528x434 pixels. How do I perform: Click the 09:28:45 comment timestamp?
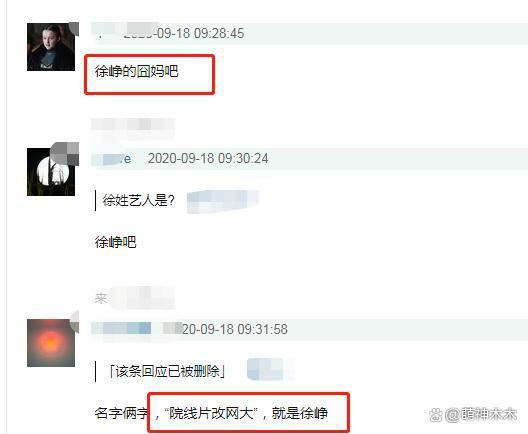point(184,33)
